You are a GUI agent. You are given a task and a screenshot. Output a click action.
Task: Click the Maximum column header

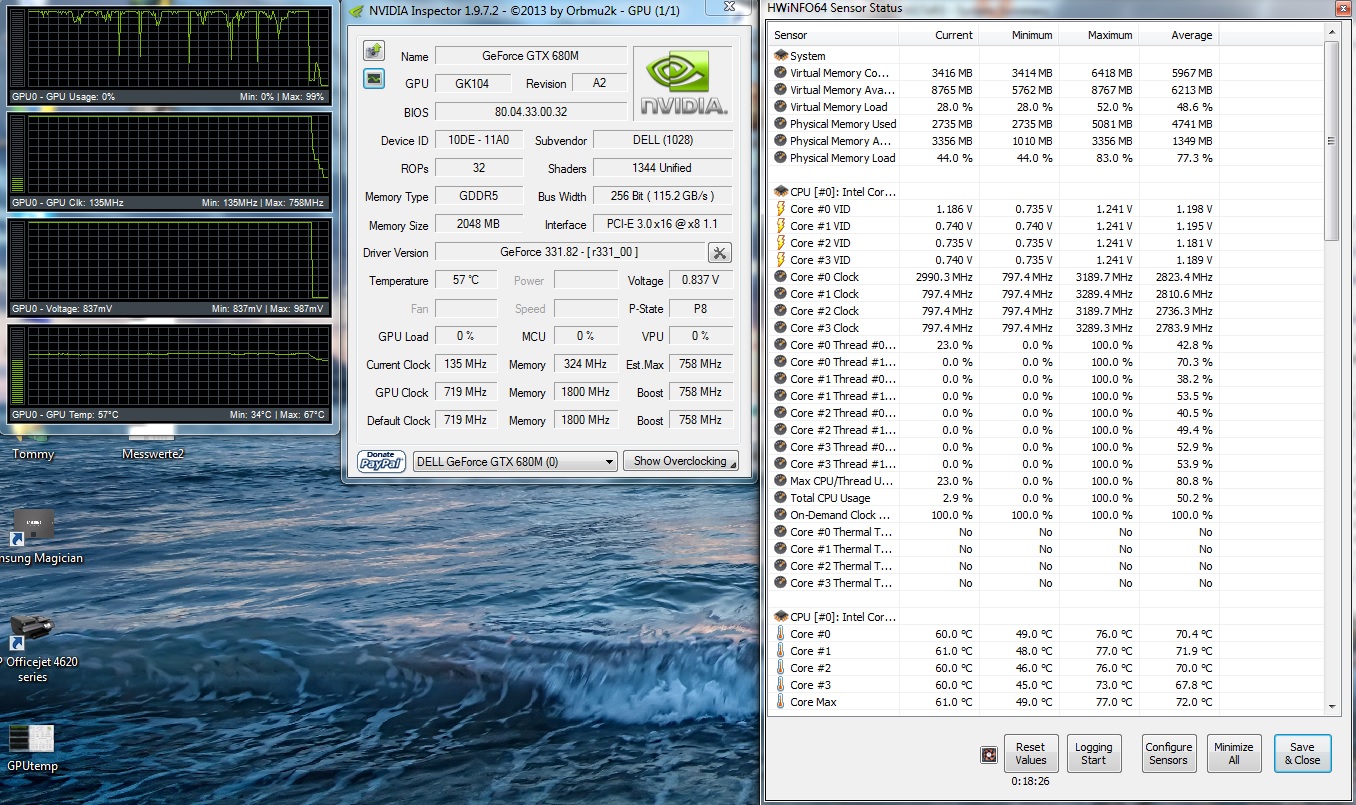point(1098,35)
